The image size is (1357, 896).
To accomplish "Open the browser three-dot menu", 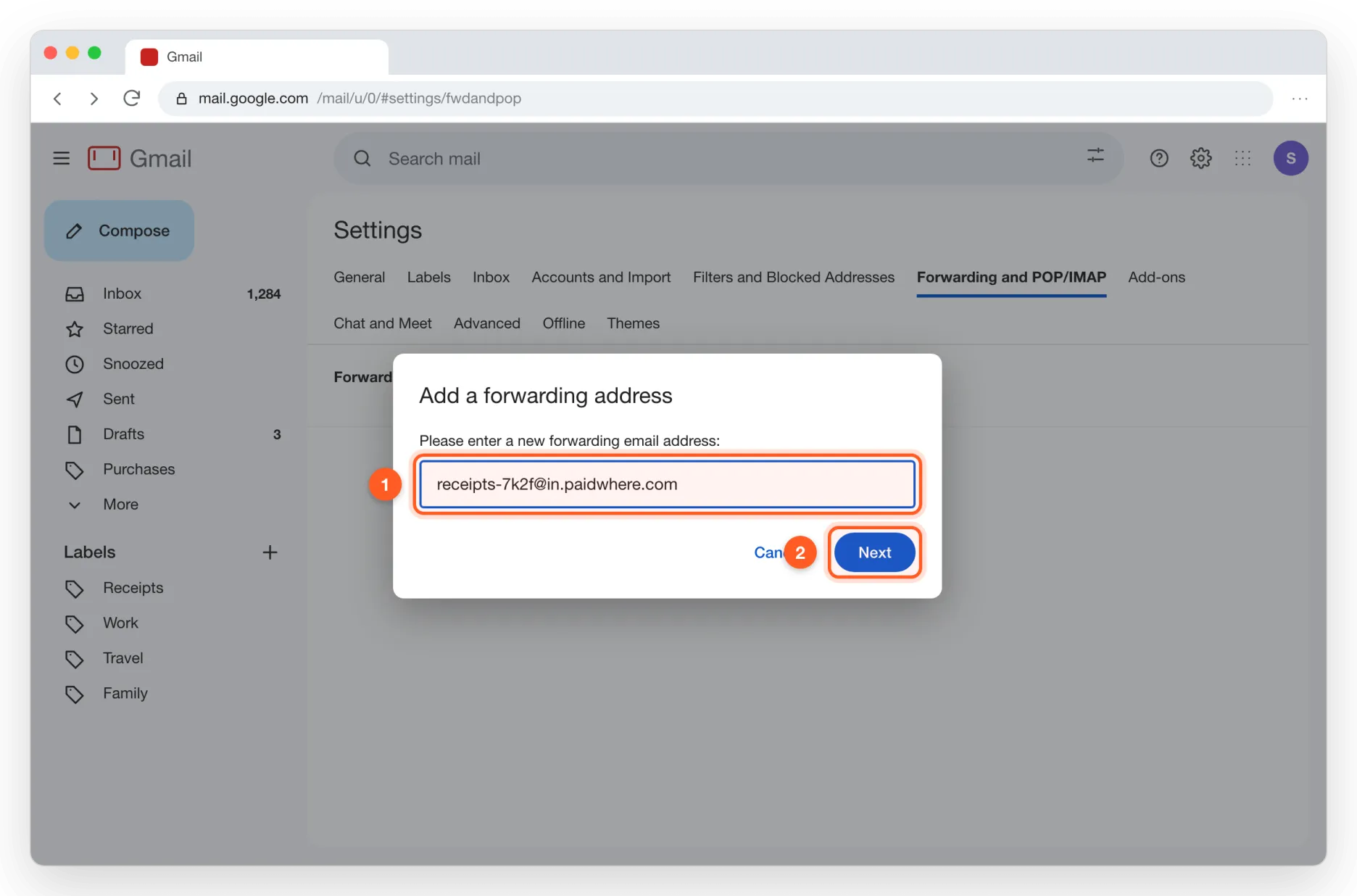I will tap(1300, 99).
